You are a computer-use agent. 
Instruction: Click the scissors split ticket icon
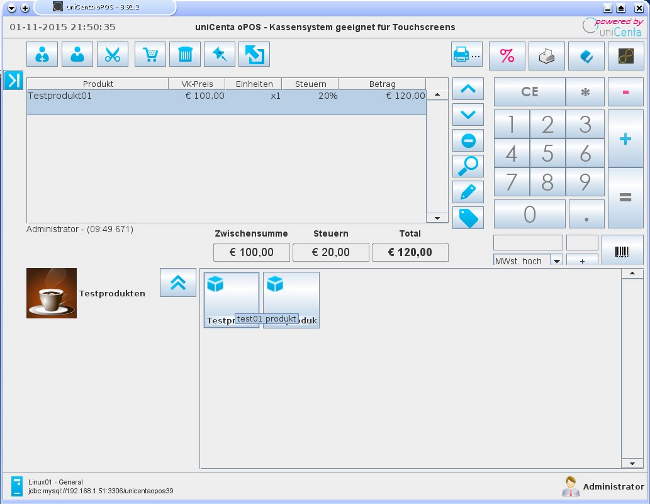point(113,55)
